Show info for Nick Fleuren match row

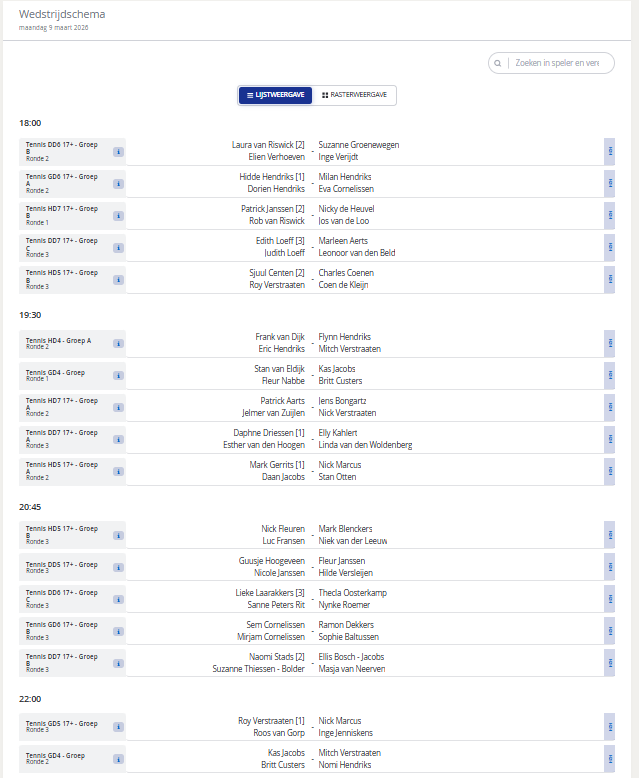tap(118, 536)
